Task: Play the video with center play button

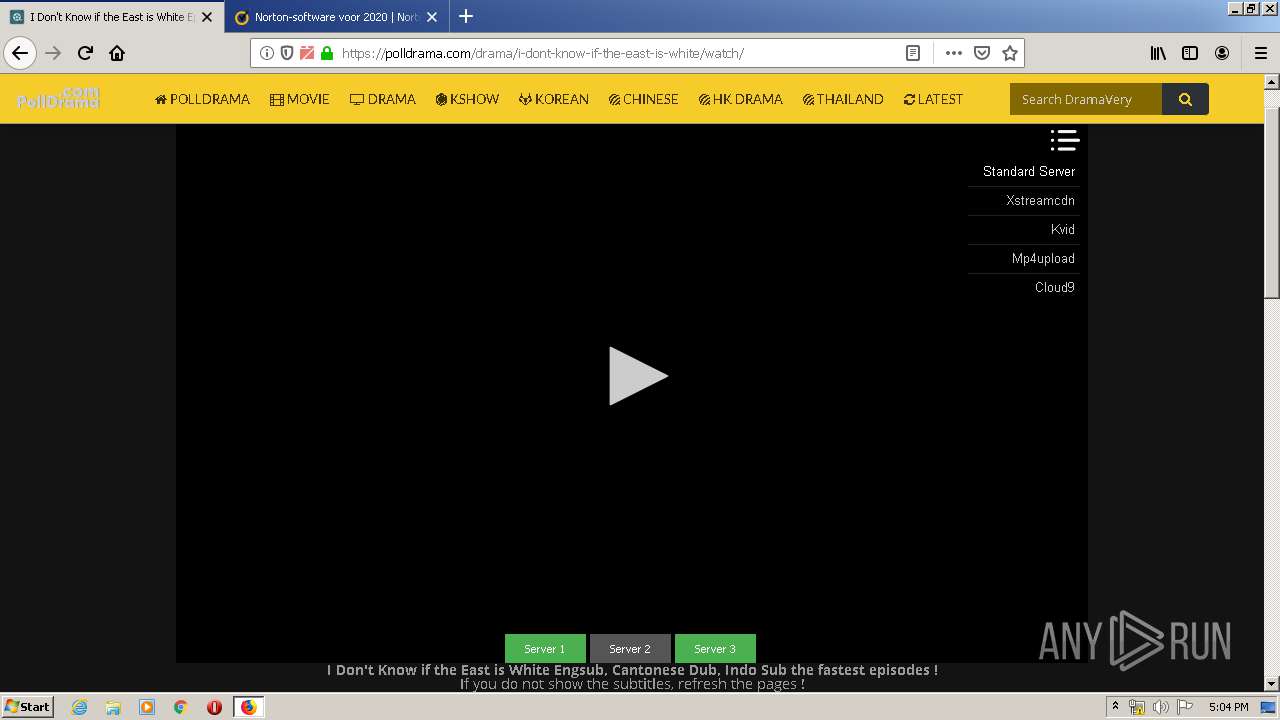Action: point(637,376)
